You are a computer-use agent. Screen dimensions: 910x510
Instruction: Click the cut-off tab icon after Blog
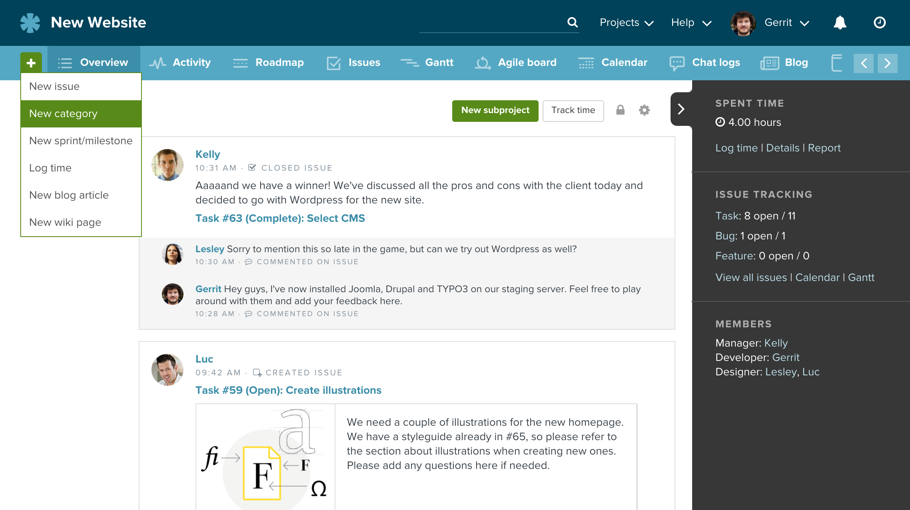point(836,63)
